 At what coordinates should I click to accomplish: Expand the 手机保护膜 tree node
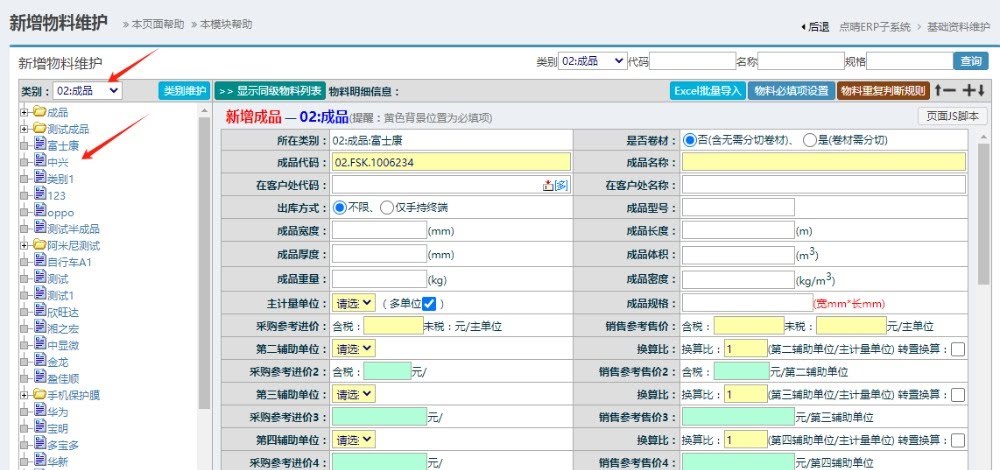click(x=24, y=394)
